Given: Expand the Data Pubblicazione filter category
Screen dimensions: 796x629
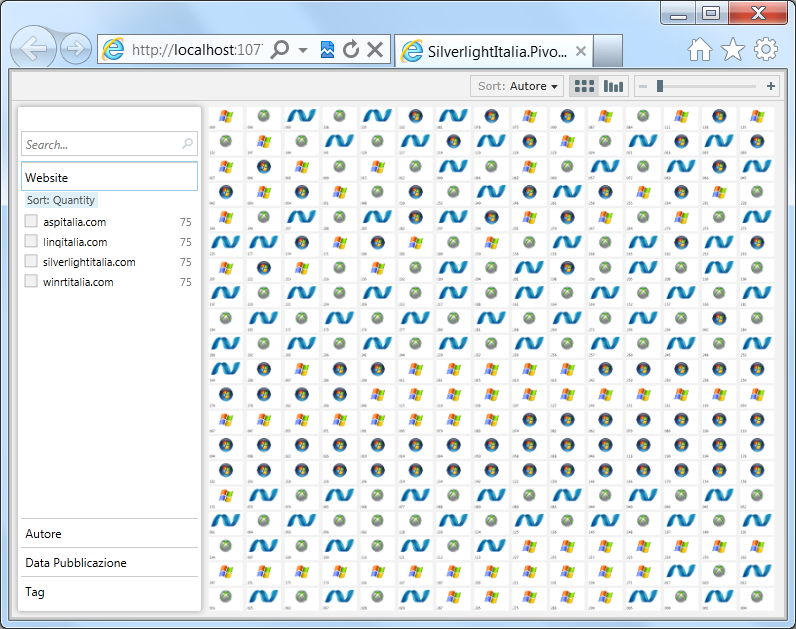Looking at the screenshot, I should pyautogui.click(x=109, y=562).
